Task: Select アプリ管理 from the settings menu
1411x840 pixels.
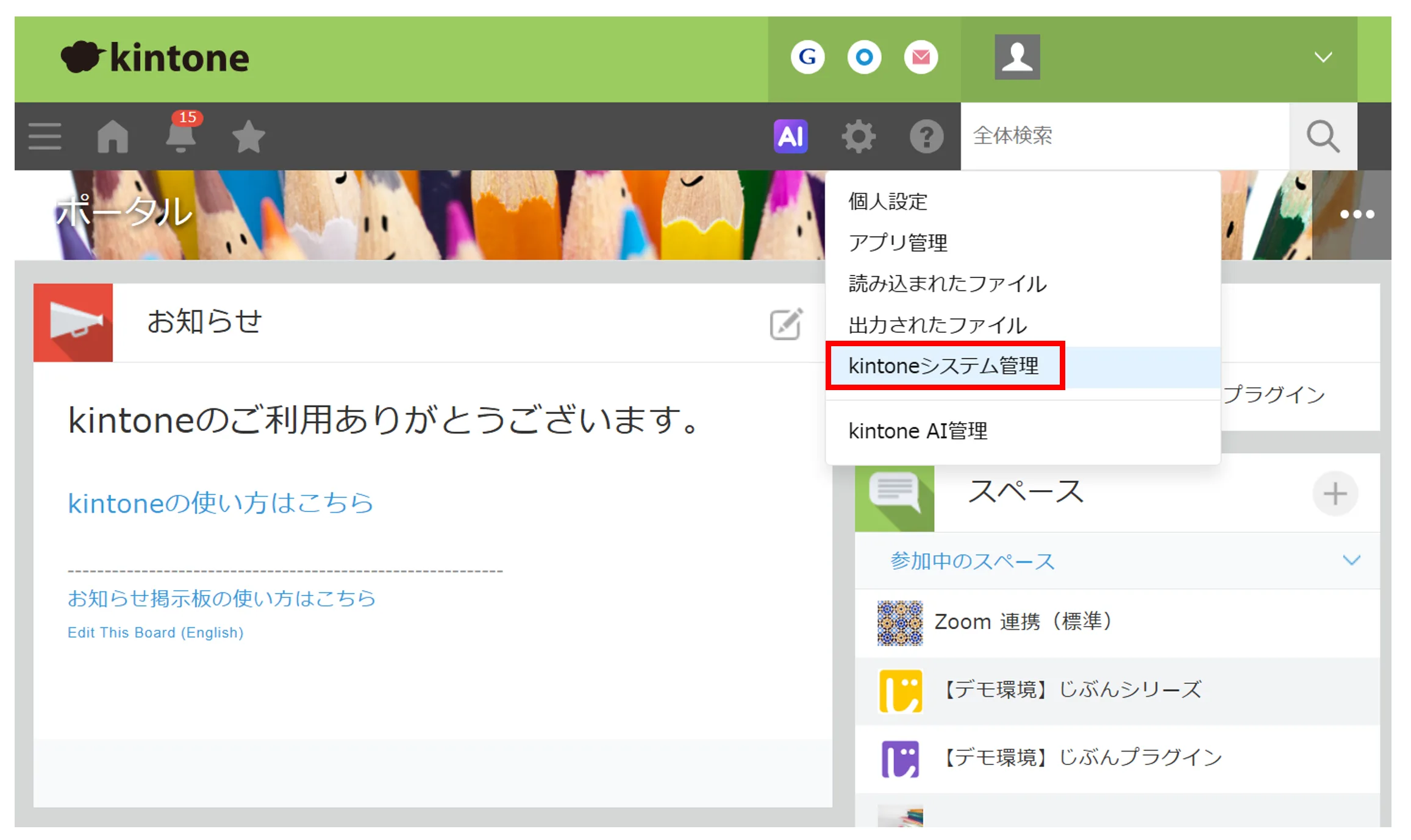Action: [x=1023, y=243]
